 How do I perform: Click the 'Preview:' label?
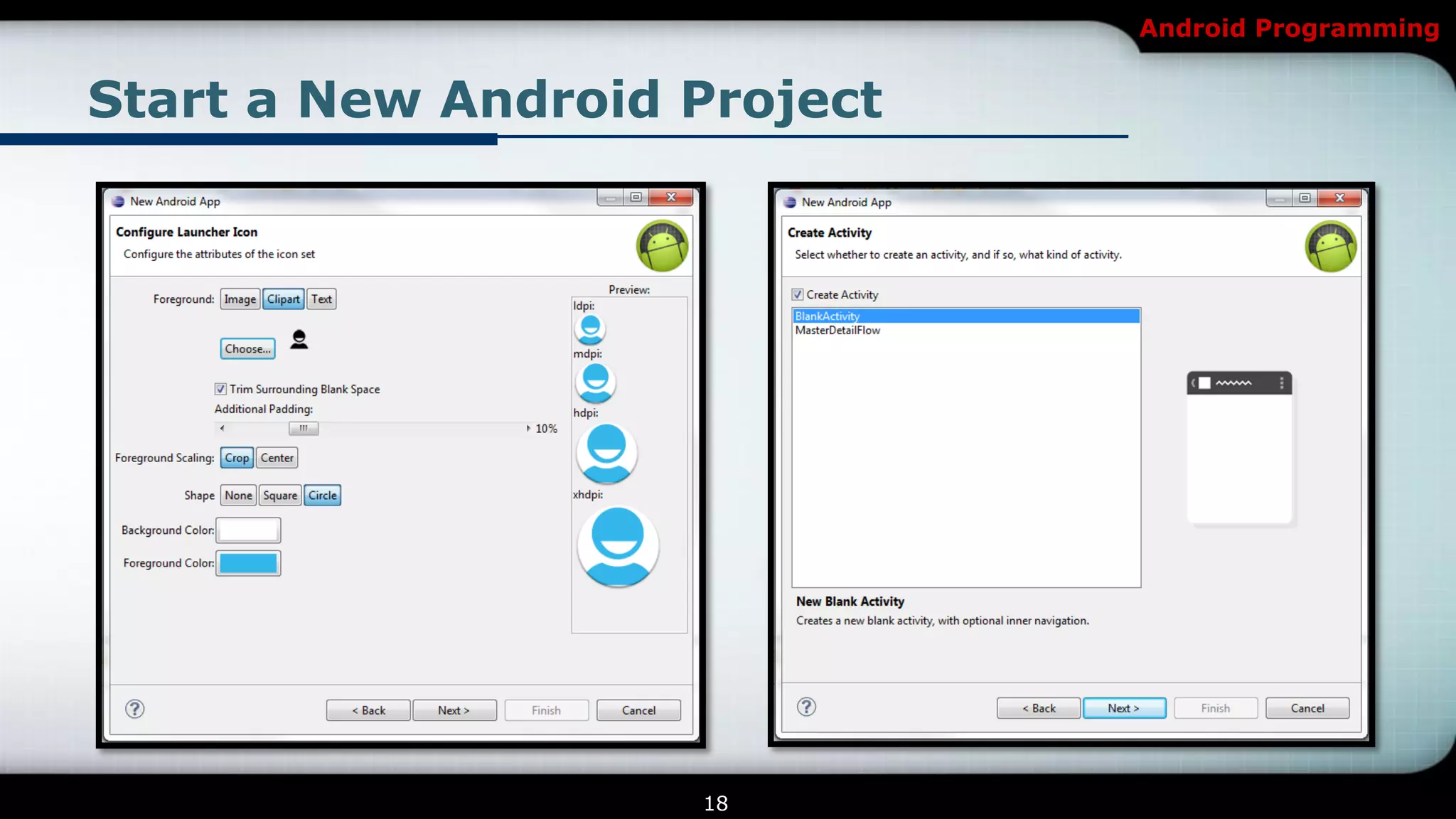(x=629, y=289)
